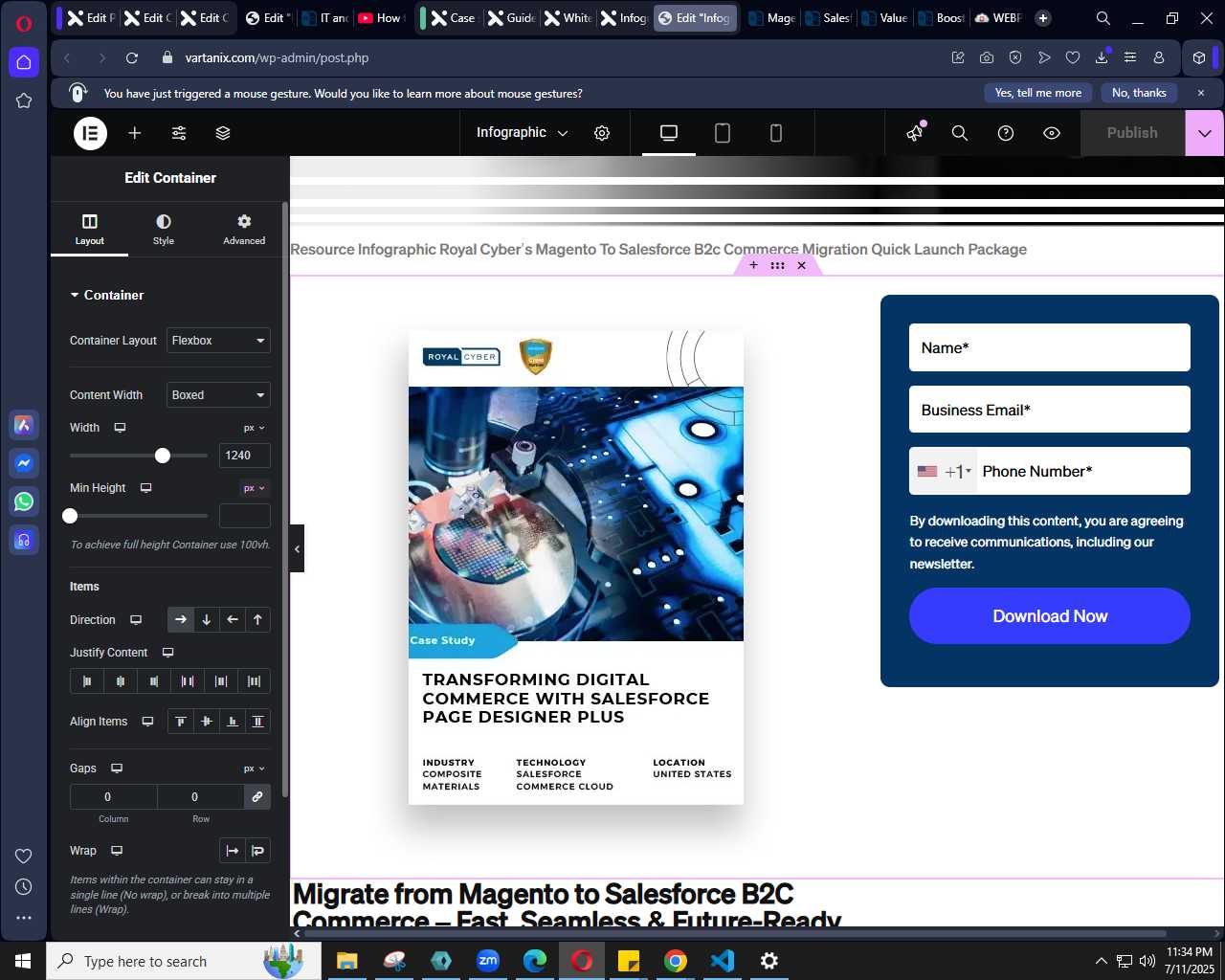Open the Finder search icon

pyautogui.click(x=960, y=133)
